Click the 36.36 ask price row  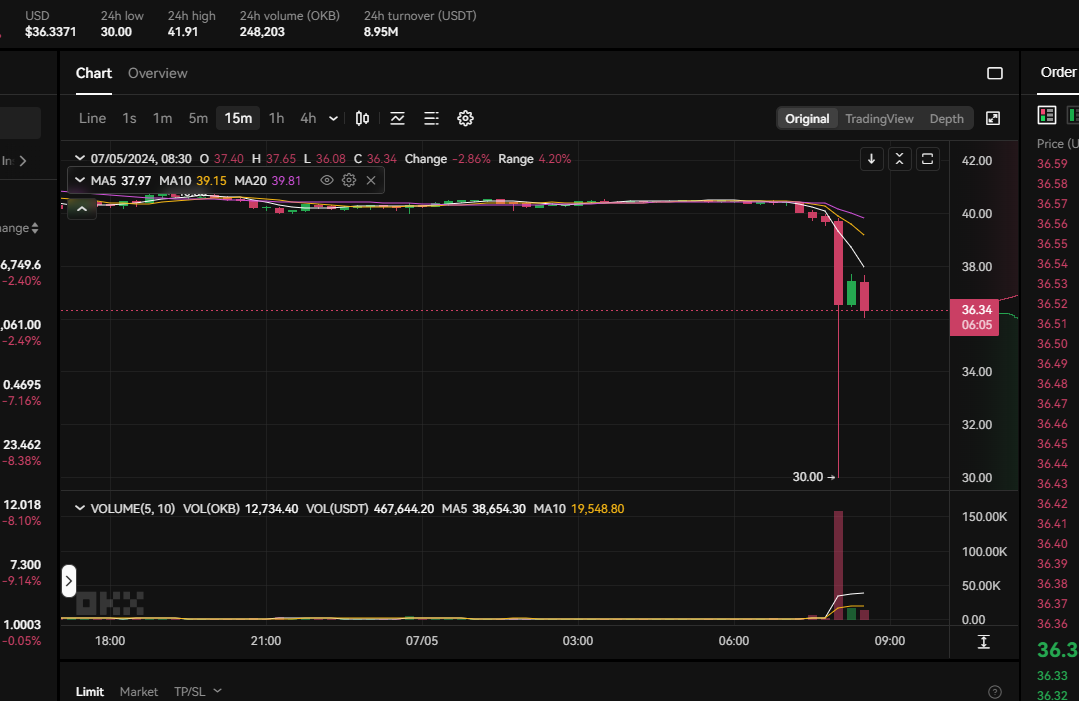point(1053,623)
